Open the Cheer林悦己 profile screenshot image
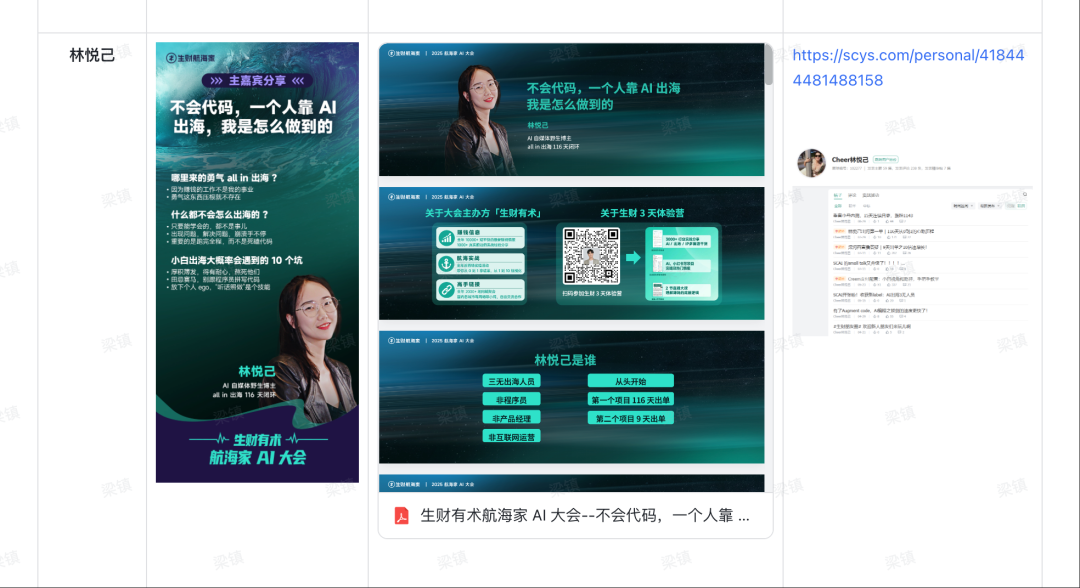The image size is (1080, 588). [x=913, y=242]
